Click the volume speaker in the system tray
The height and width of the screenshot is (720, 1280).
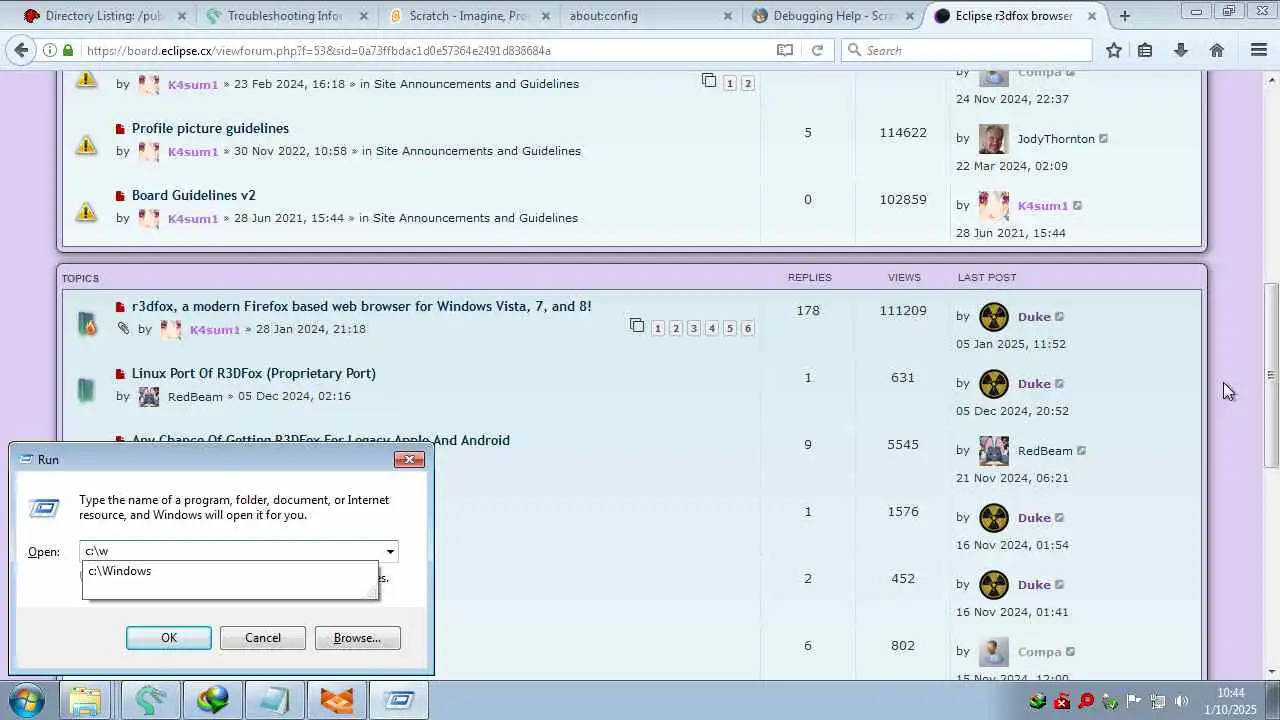(1181, 701)
